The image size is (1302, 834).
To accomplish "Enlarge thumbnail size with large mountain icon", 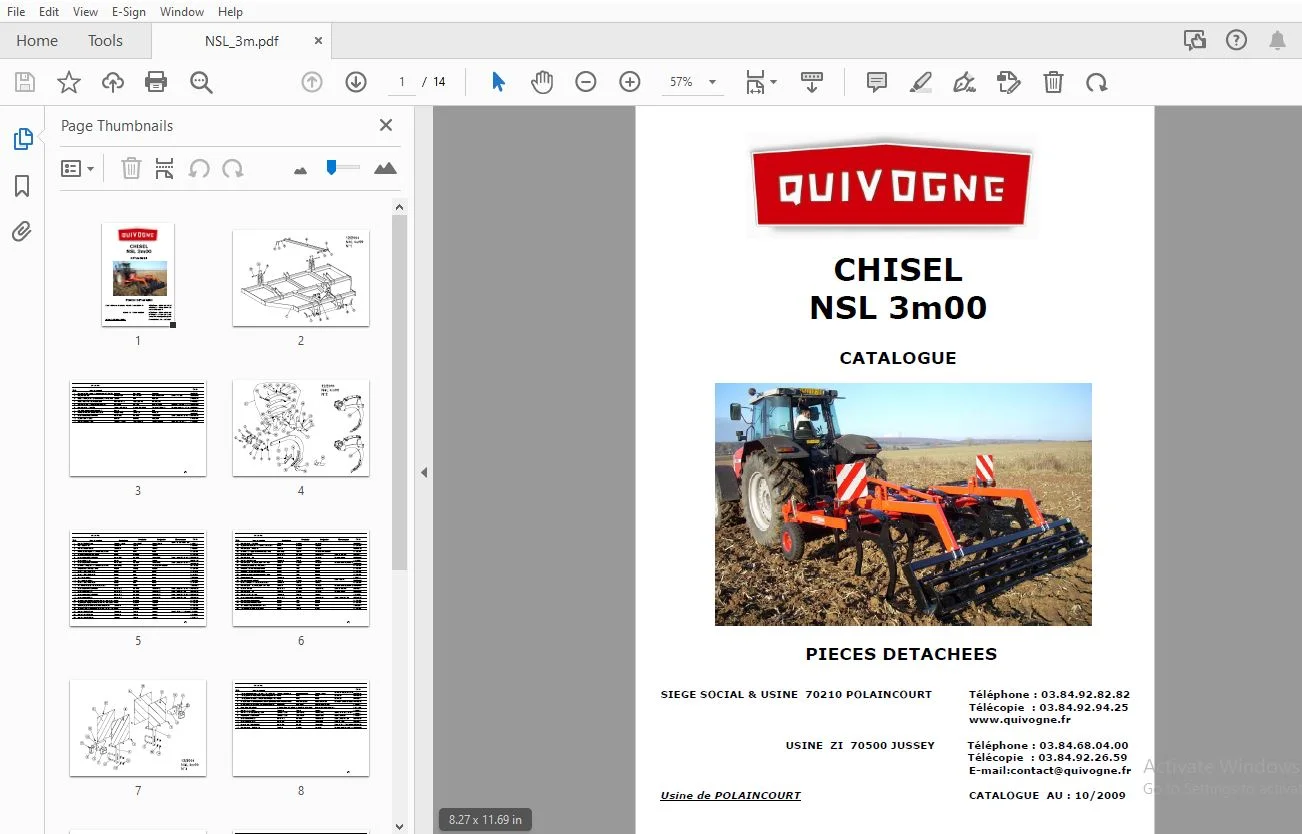I will point(385,168).
